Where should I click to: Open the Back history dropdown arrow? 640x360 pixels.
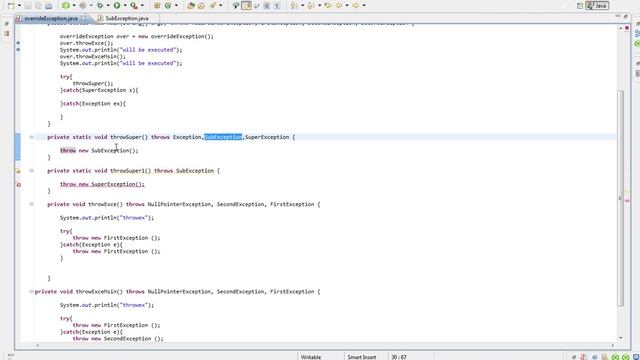tap(347, 6)
